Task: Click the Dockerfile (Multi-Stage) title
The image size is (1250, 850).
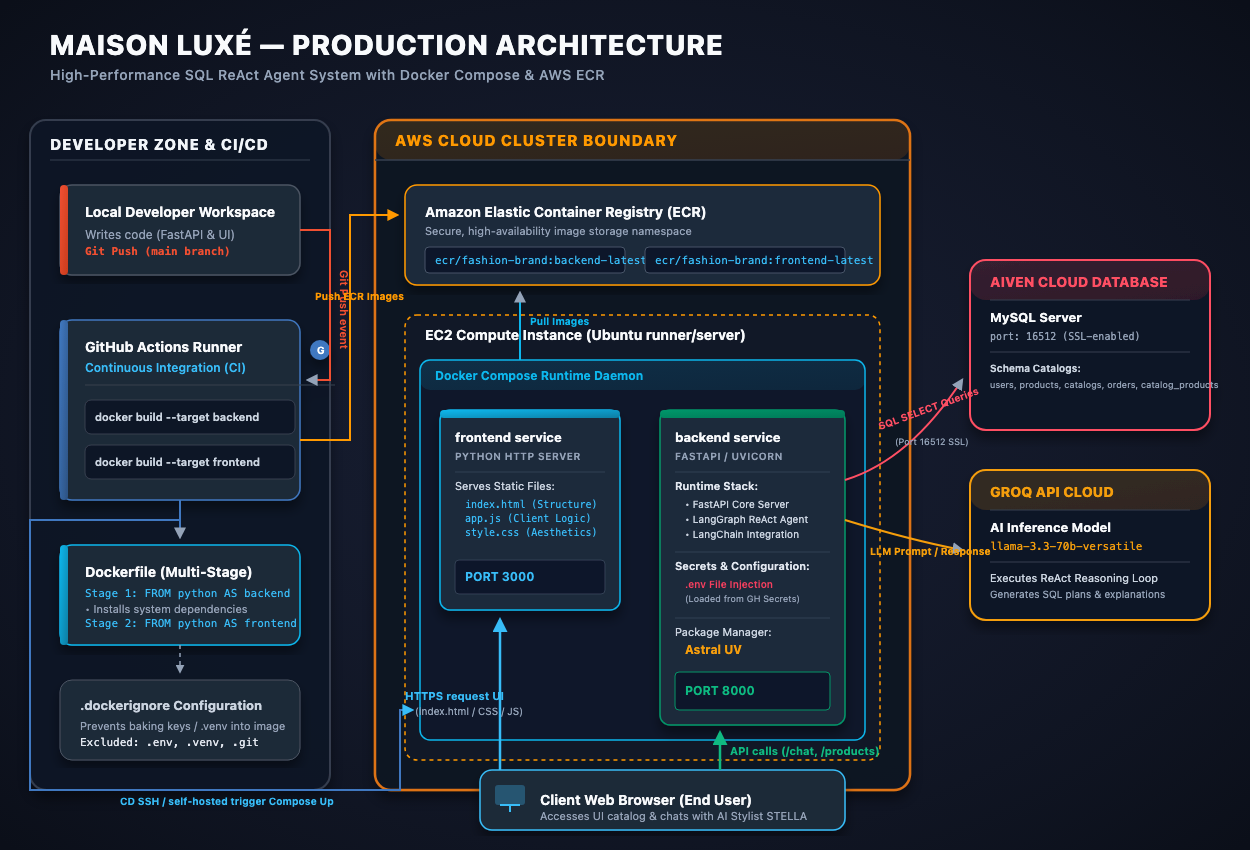Action: pos(168,572)
